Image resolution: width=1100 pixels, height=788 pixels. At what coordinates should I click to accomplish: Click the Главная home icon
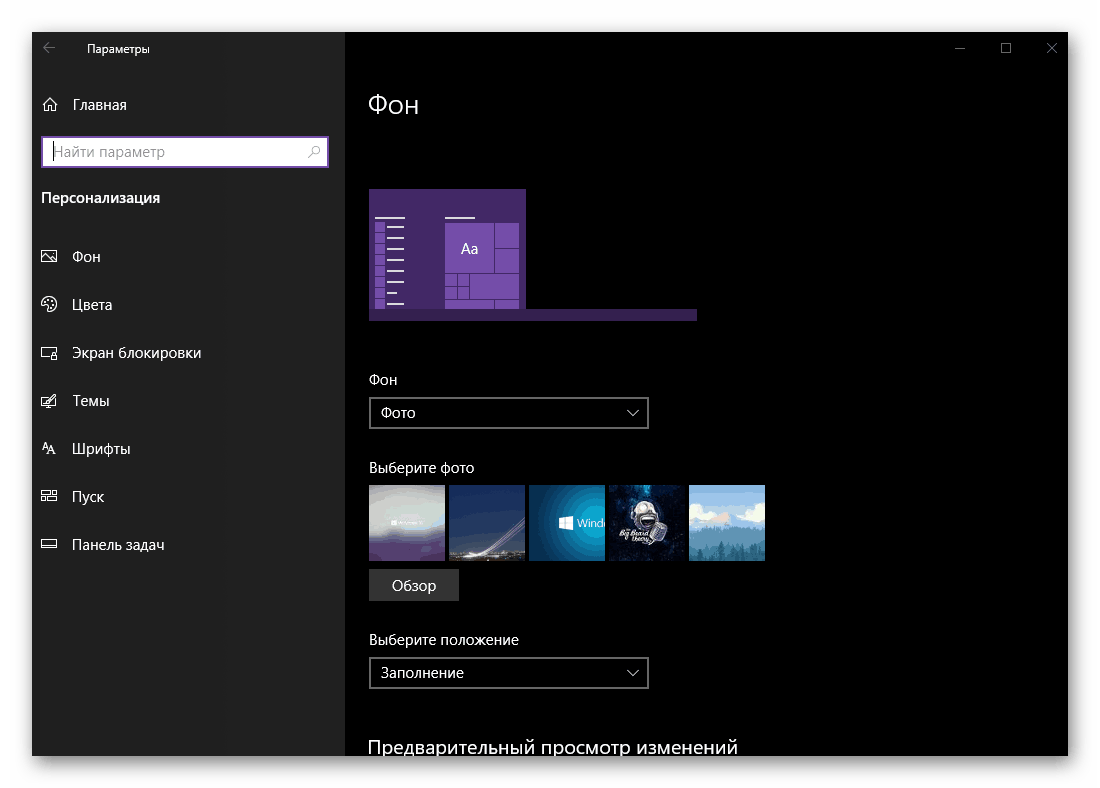[x=49, y=104]
